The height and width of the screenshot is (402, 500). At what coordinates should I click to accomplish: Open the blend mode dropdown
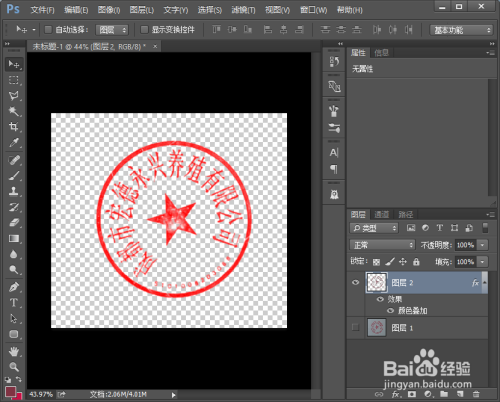click(x=382, y=245)
